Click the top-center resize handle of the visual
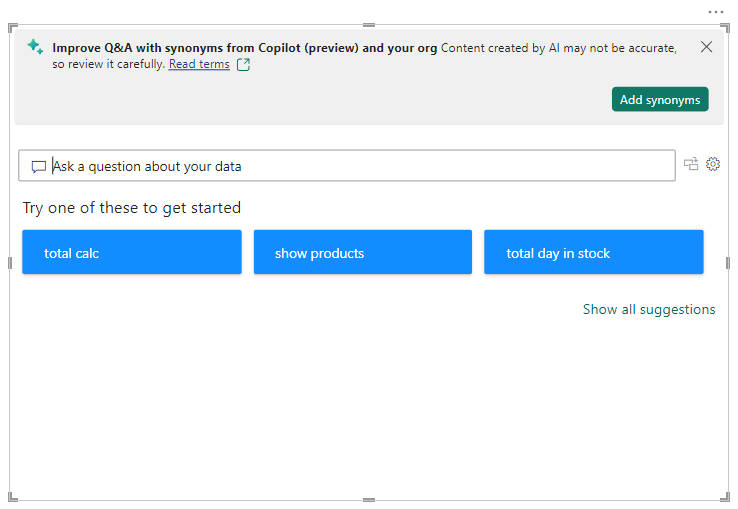 point(369,25)
